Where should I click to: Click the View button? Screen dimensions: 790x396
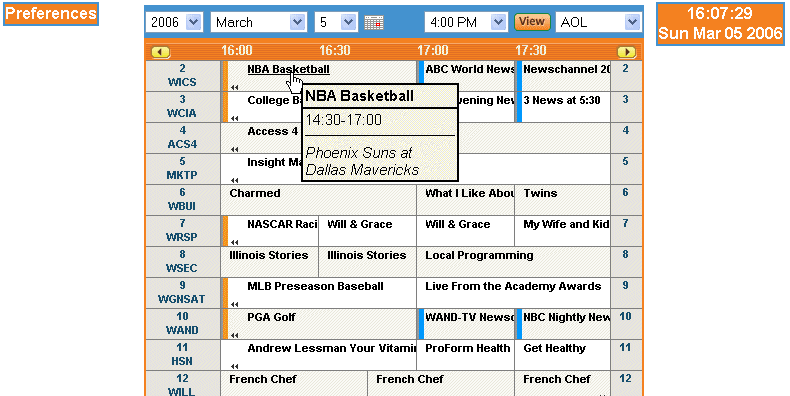tap(532, 22)
